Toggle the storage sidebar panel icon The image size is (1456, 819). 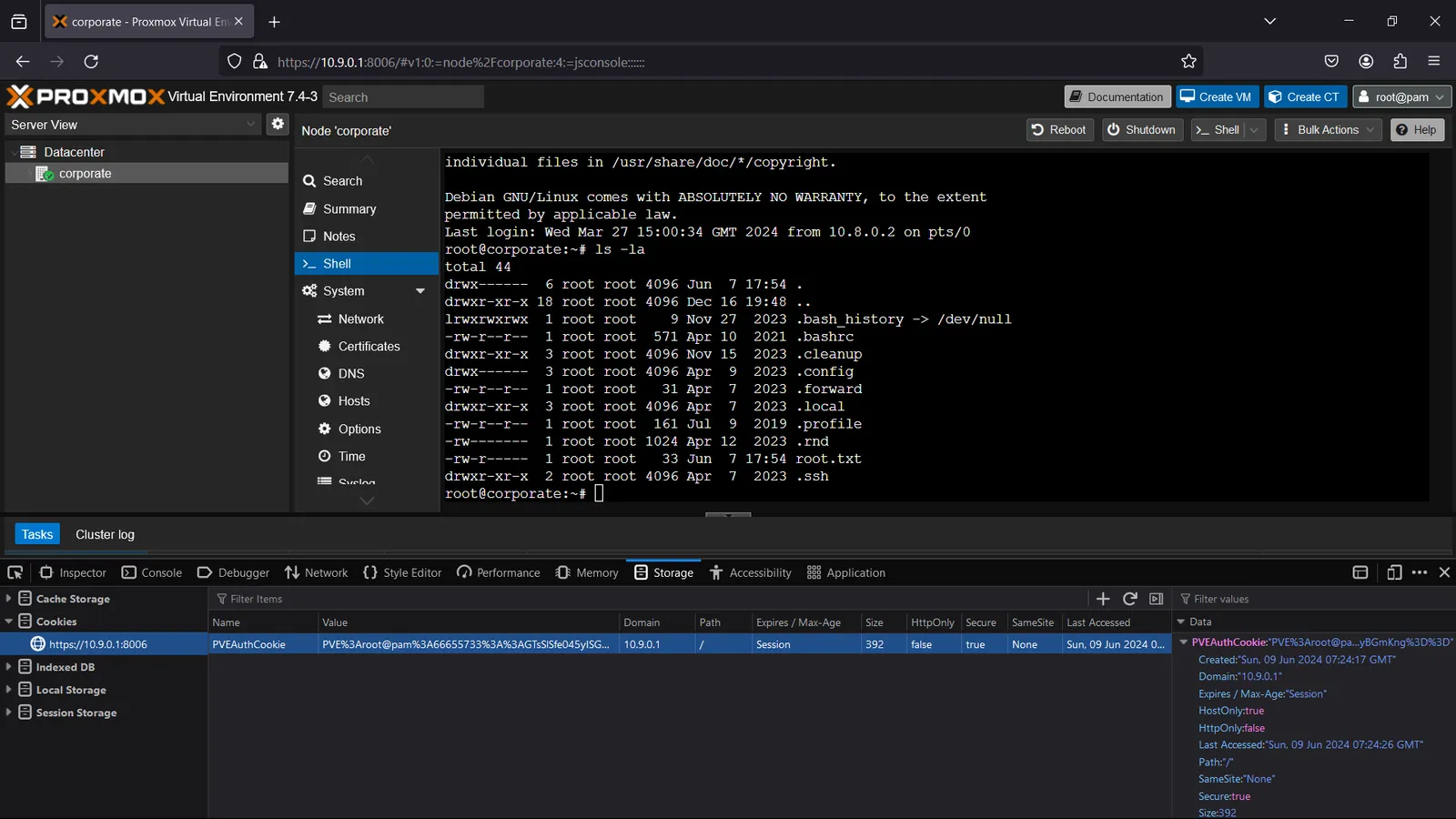click(1157, 599)
